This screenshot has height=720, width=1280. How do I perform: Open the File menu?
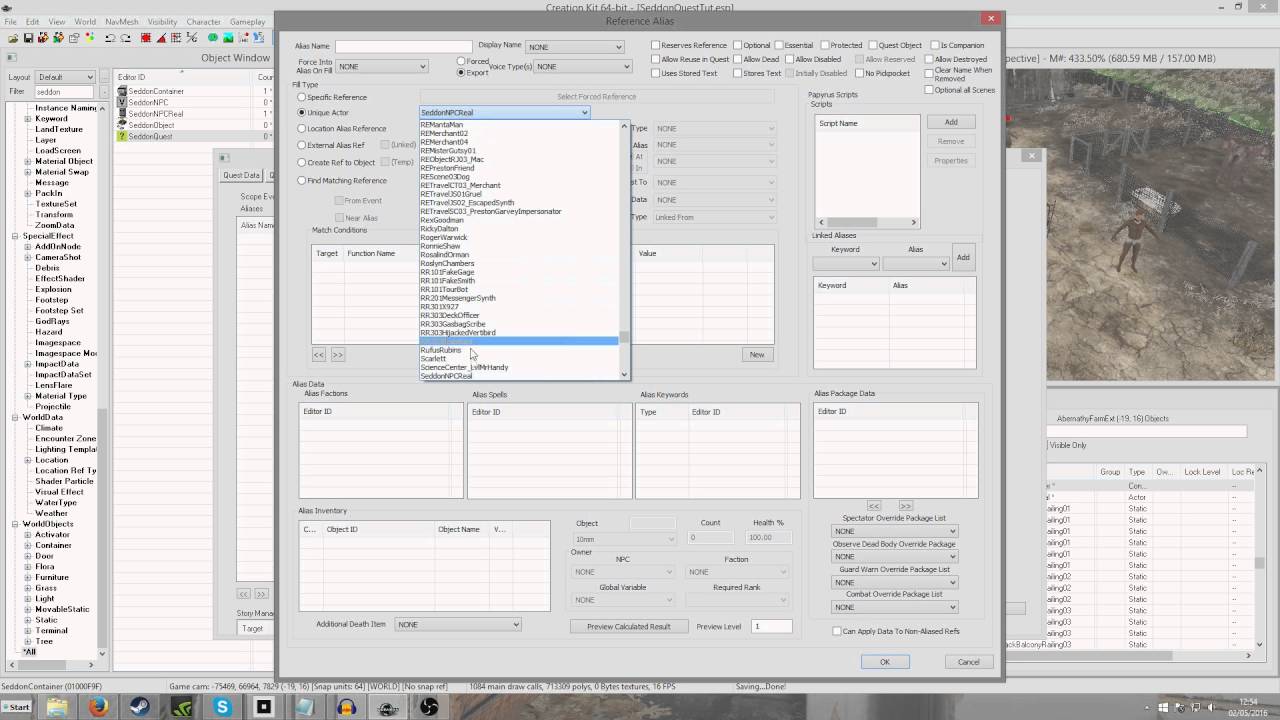[x=9, y=21]
